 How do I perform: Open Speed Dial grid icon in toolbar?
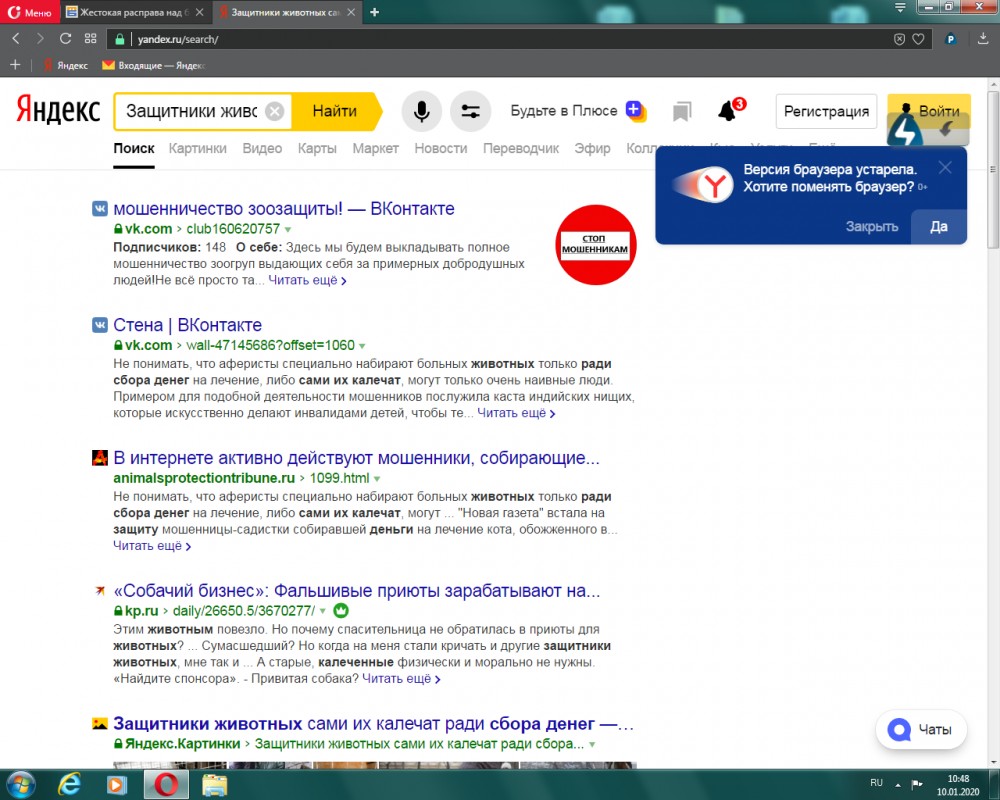(90, 39)
